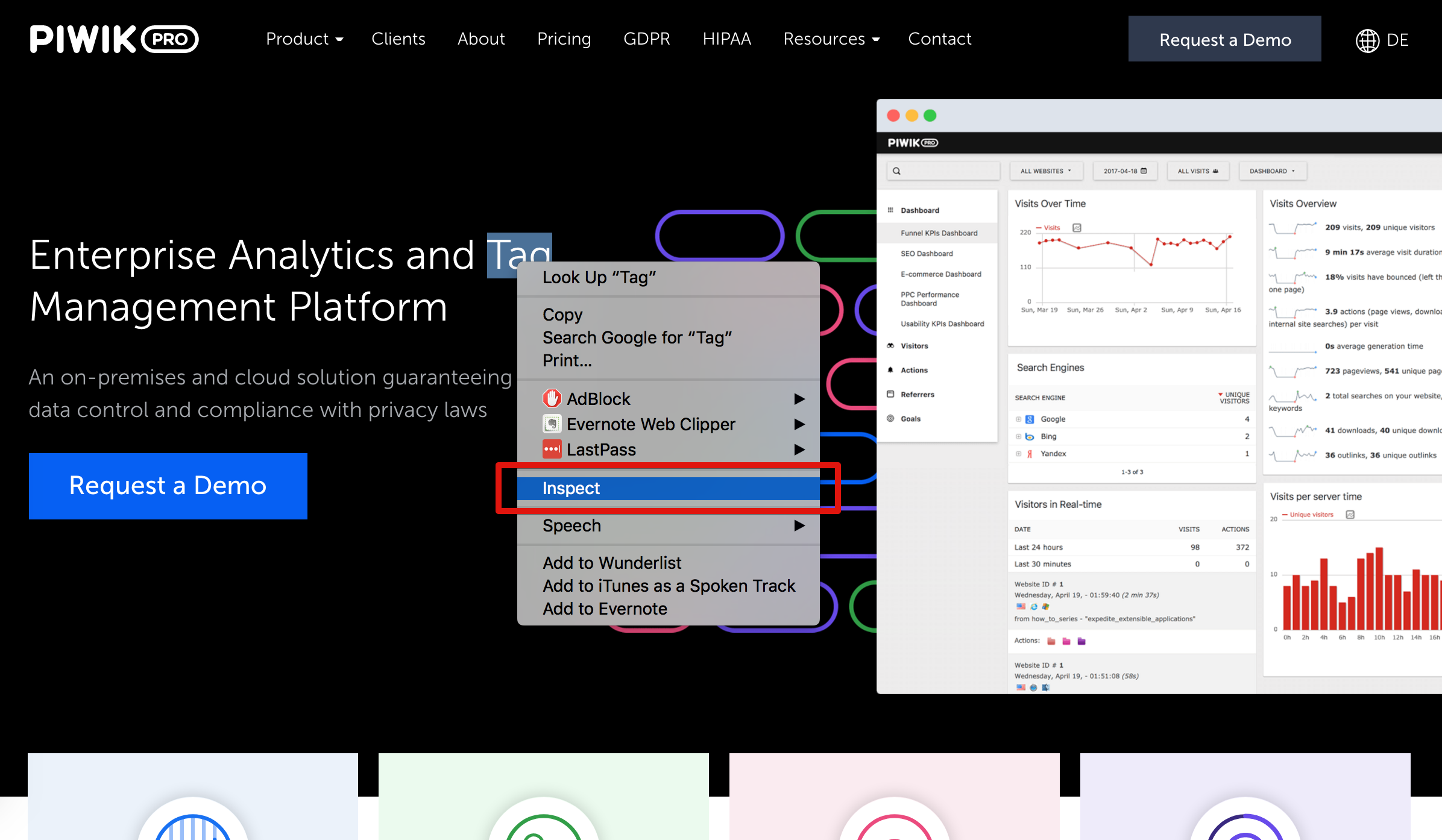This screenshot has width=1442, height=840.
Task: Open the About page
Action: click(481, 39)
